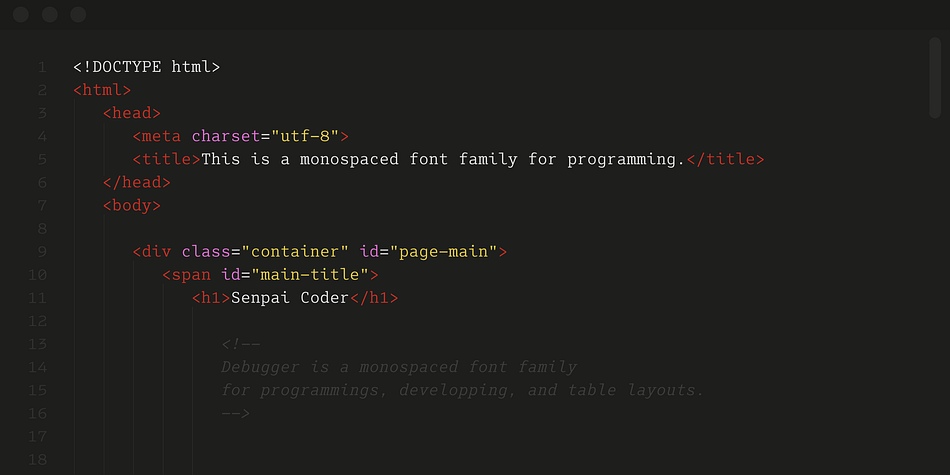
Task: Click the Senpai Coder heading text
Action: point(290,298)
